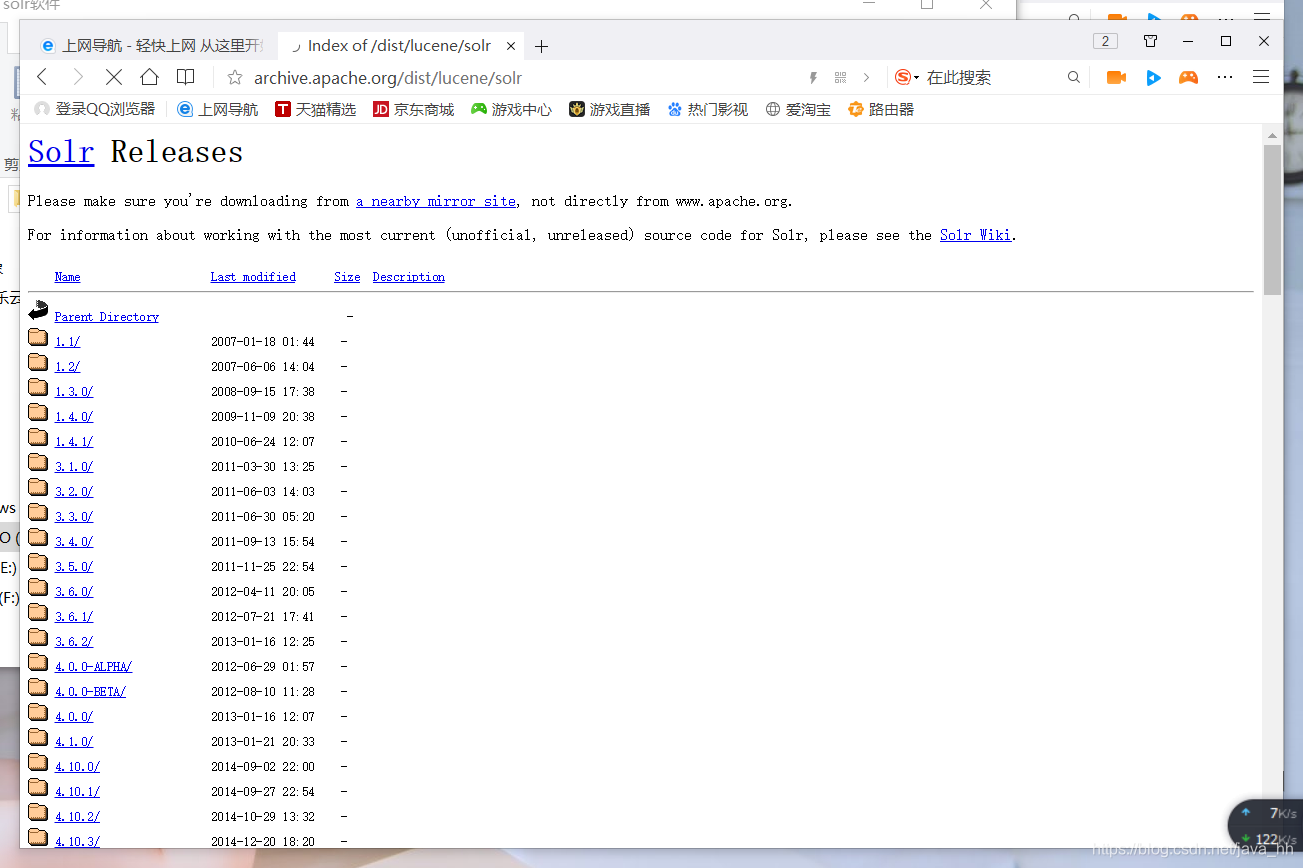Click the Solr heading link

point(61,152)
